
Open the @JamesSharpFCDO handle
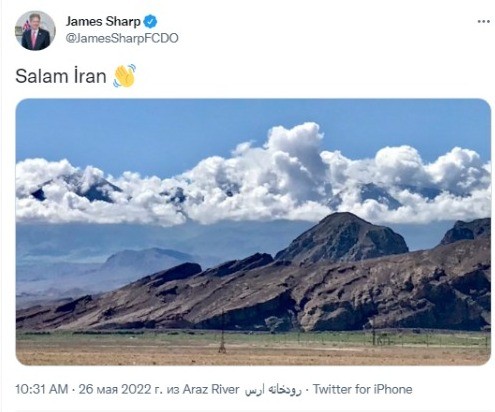tap(122, 38)
